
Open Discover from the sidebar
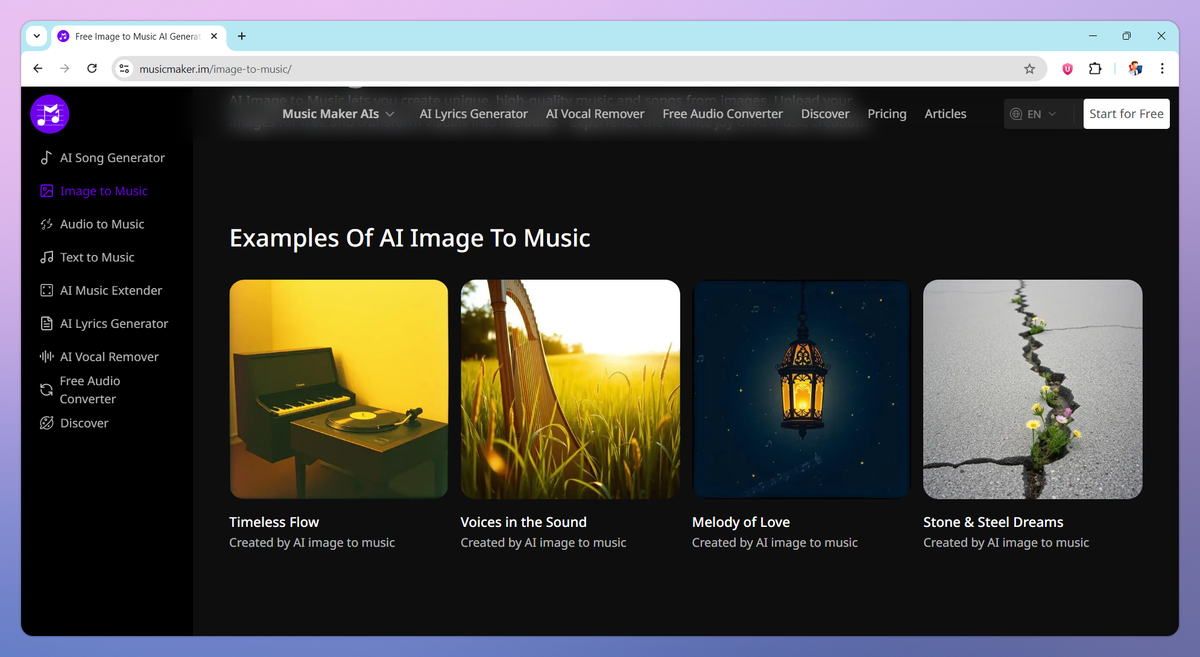coord(46,422)
